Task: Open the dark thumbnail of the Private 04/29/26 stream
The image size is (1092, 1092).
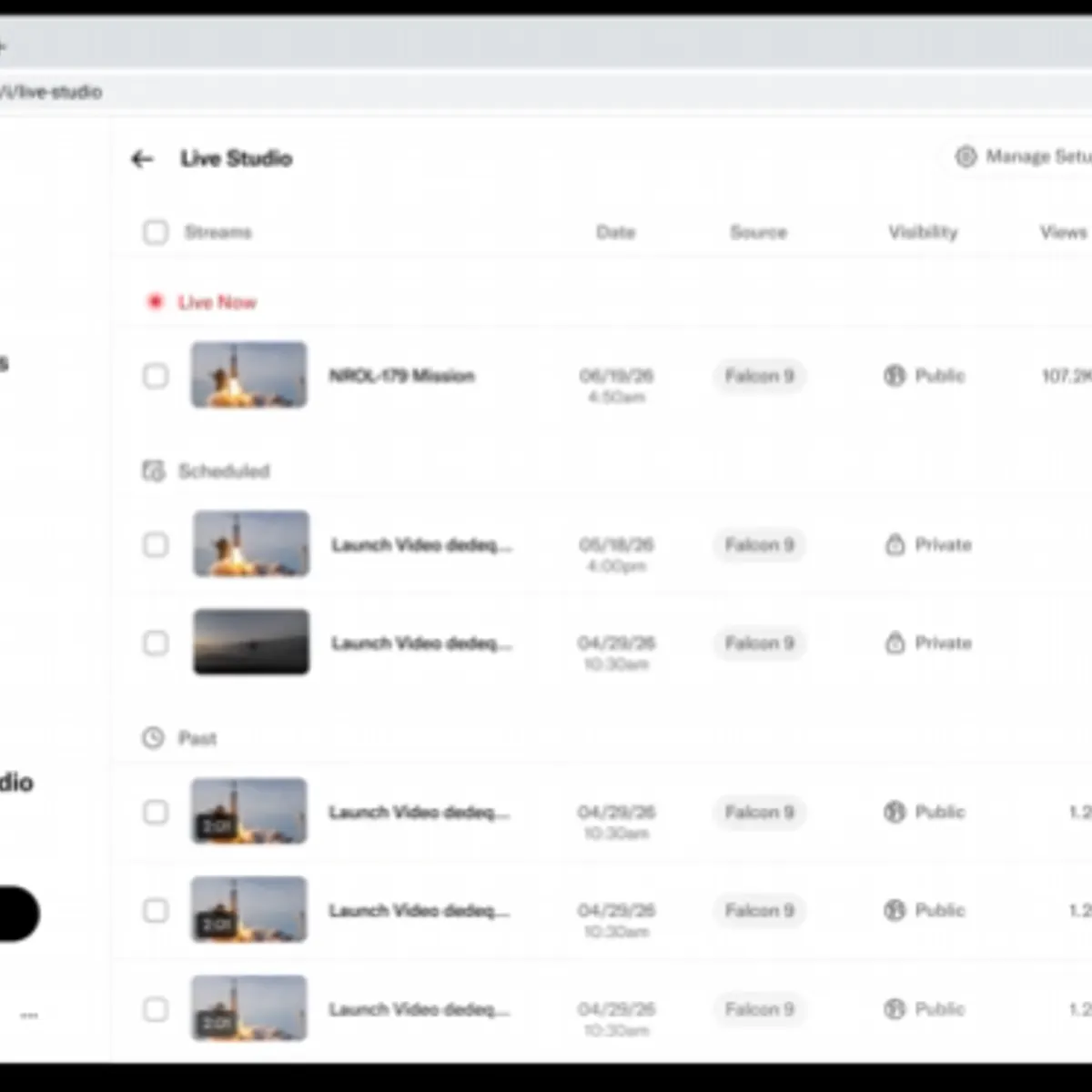Action: pyautogui.click(x=251, y=642)
